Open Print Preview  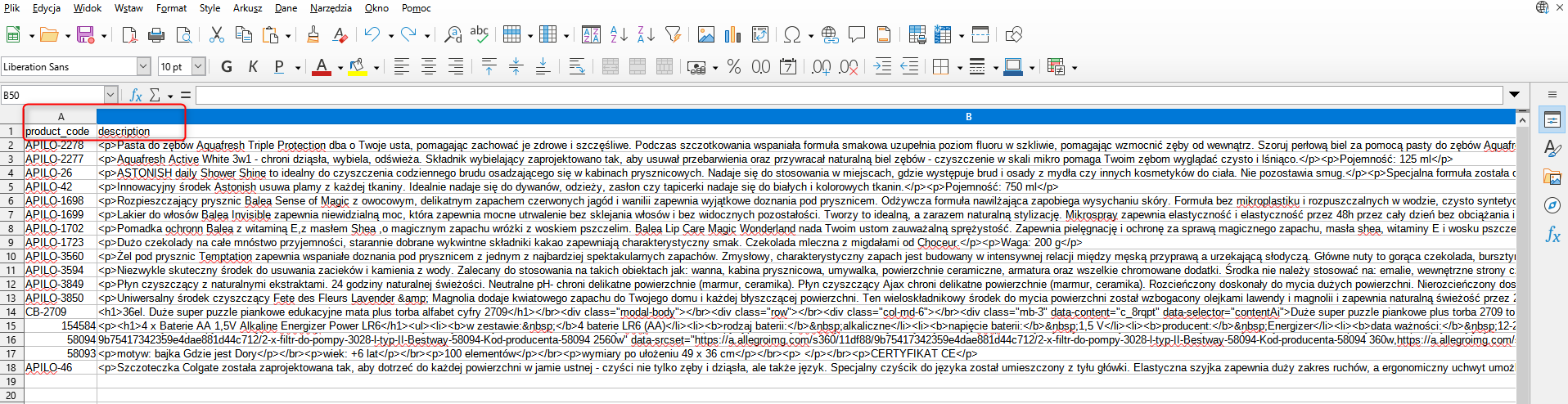[x=184, y=34]
